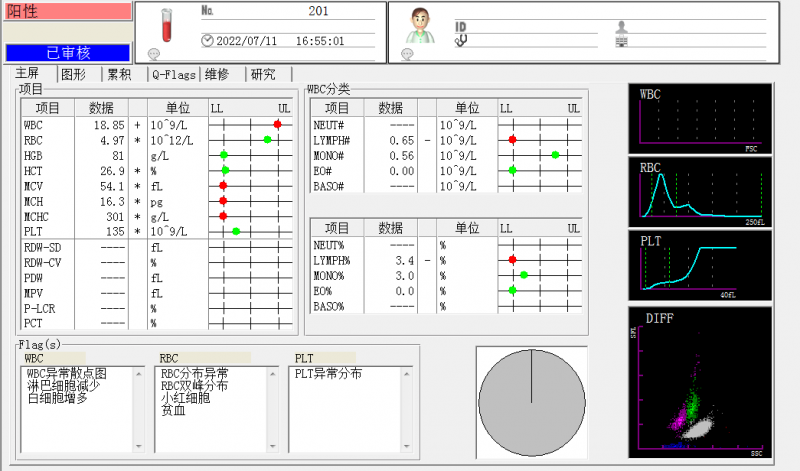800x471 pixels.
Task: Click the person silhouette icon in patient panel
Action: click(x=622, y=25)
